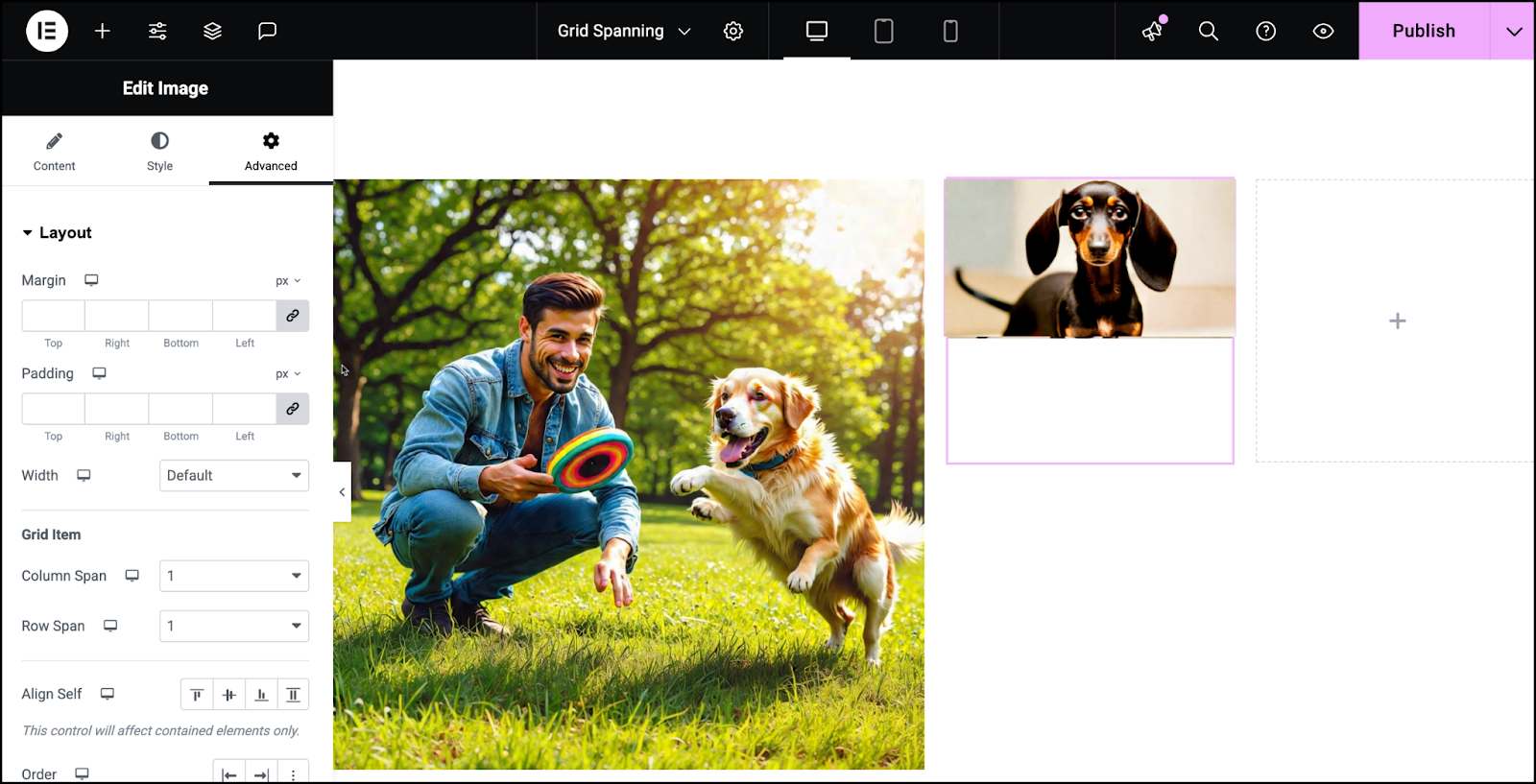Switch to the Content tab
The image size is (1536, 784).
point(55,152)
